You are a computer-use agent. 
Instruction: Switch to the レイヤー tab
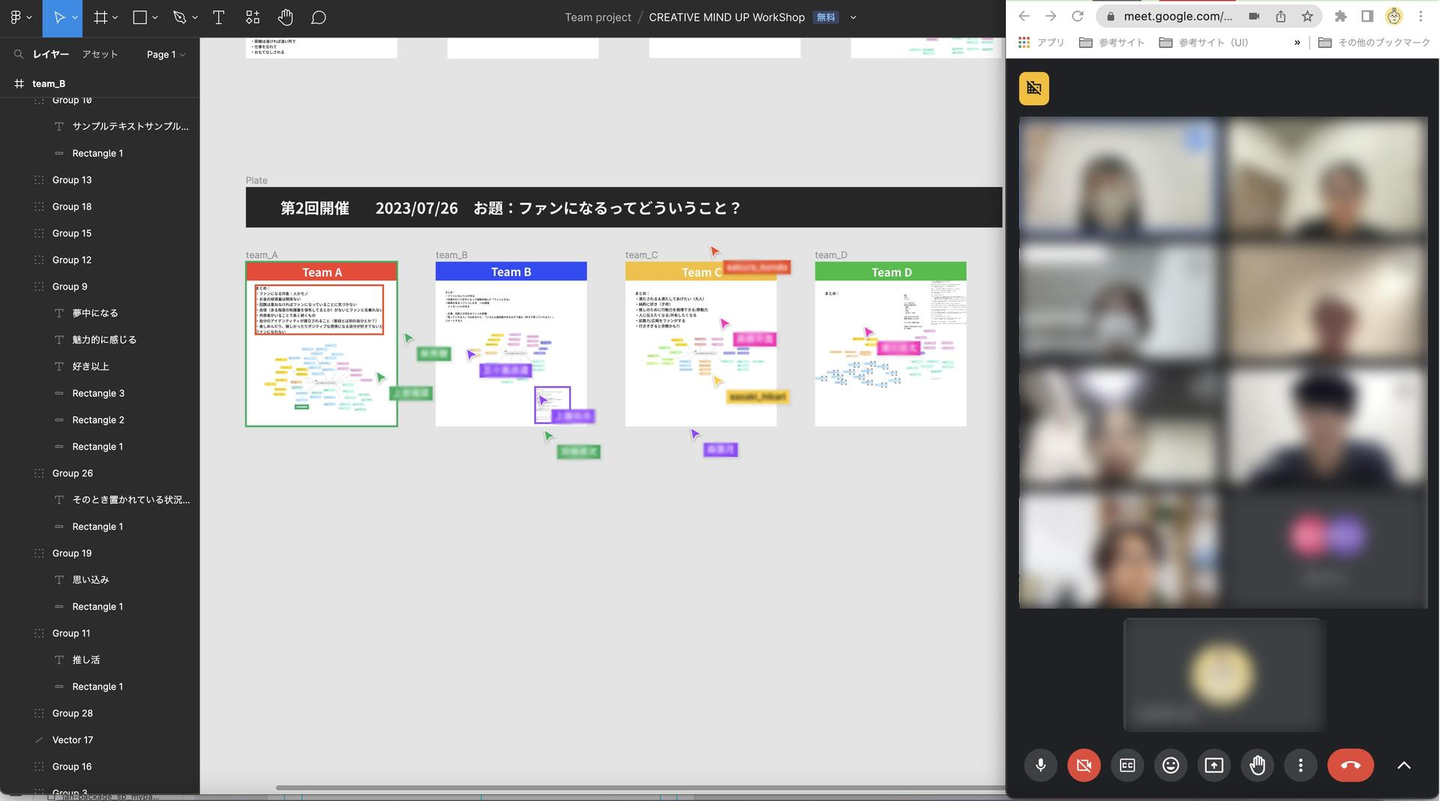pyautogui.click(x=51, y=54)
